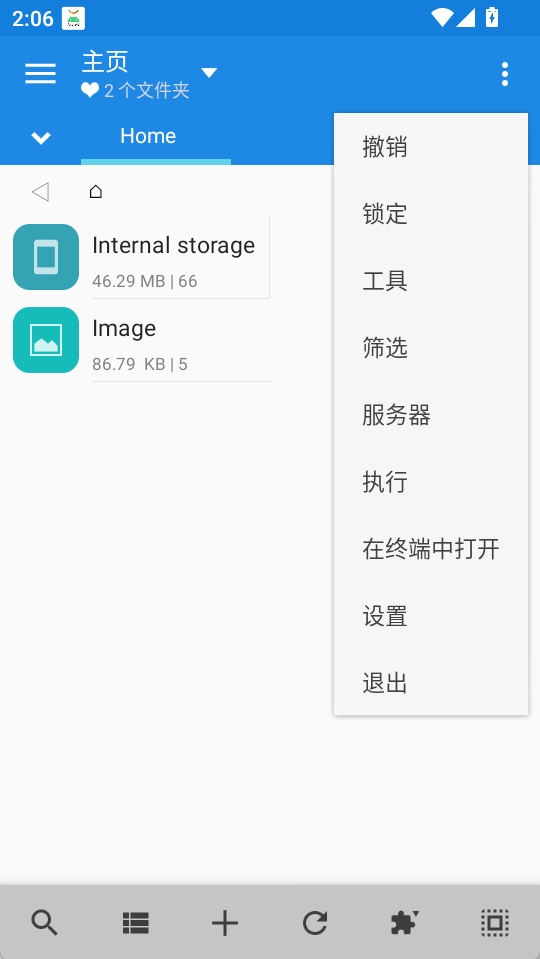Image resolution: width=540 pixels, height=959 pixels.
Task: Go back with the left triangle arrow
Action: click(x=40, y=191)
